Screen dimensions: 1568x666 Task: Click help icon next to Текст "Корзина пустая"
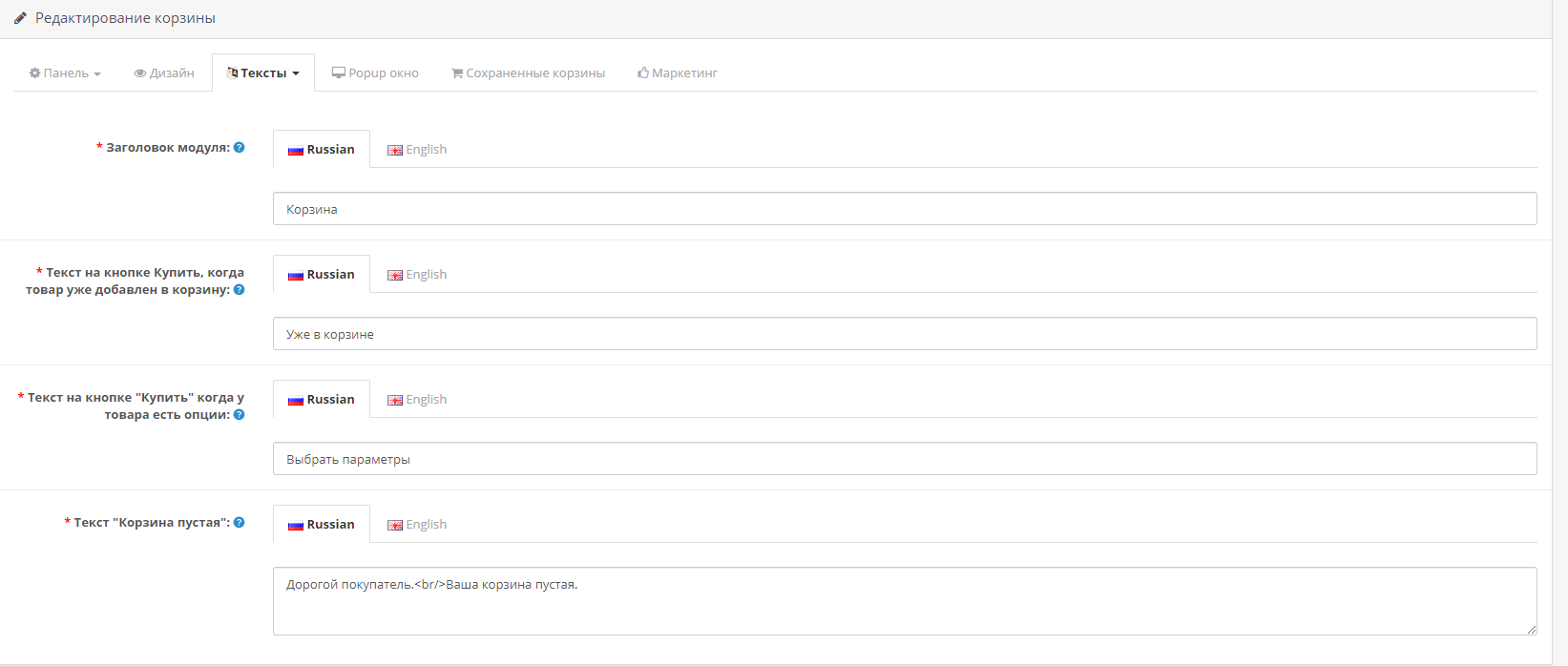pos(240,523)
